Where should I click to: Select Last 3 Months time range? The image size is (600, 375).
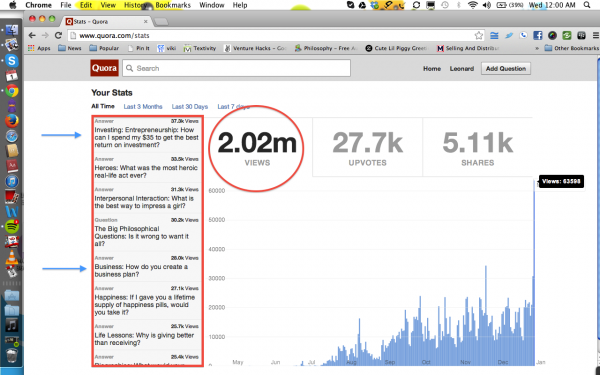(143, 106)
